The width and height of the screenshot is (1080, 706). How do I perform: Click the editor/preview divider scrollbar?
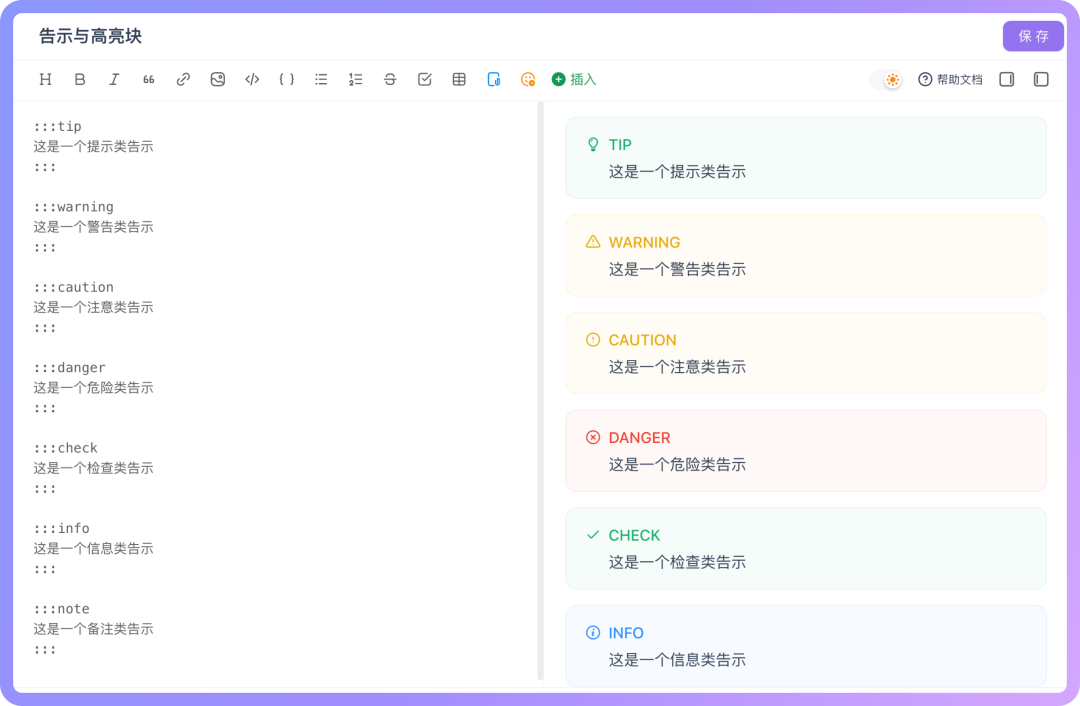point(541,391)
